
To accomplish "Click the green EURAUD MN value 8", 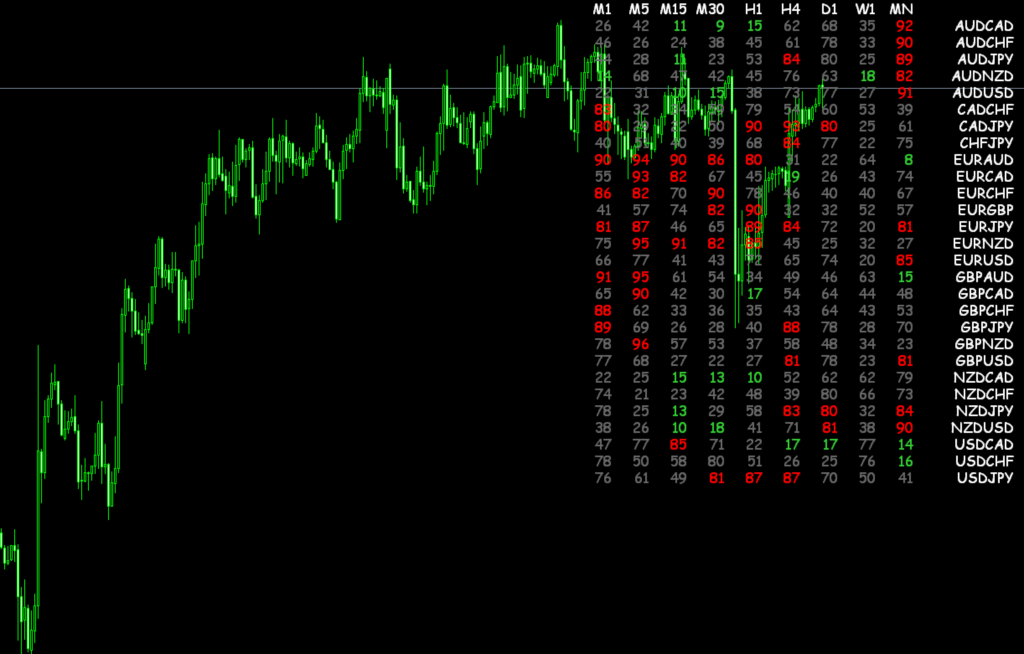I will tap(908, 160).
